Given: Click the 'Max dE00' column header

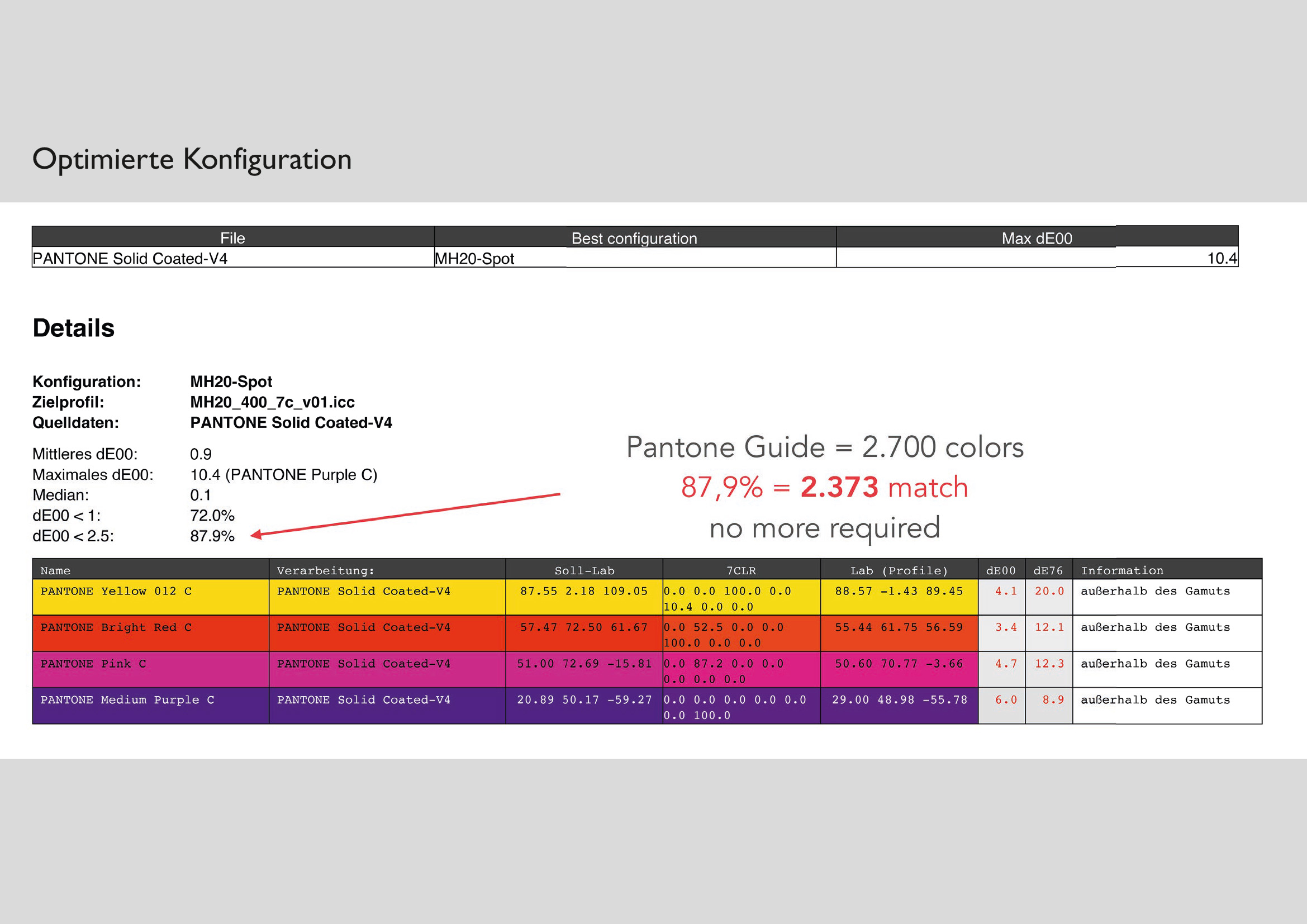Looking at the screenshot, I should (x=1037, y=237).
